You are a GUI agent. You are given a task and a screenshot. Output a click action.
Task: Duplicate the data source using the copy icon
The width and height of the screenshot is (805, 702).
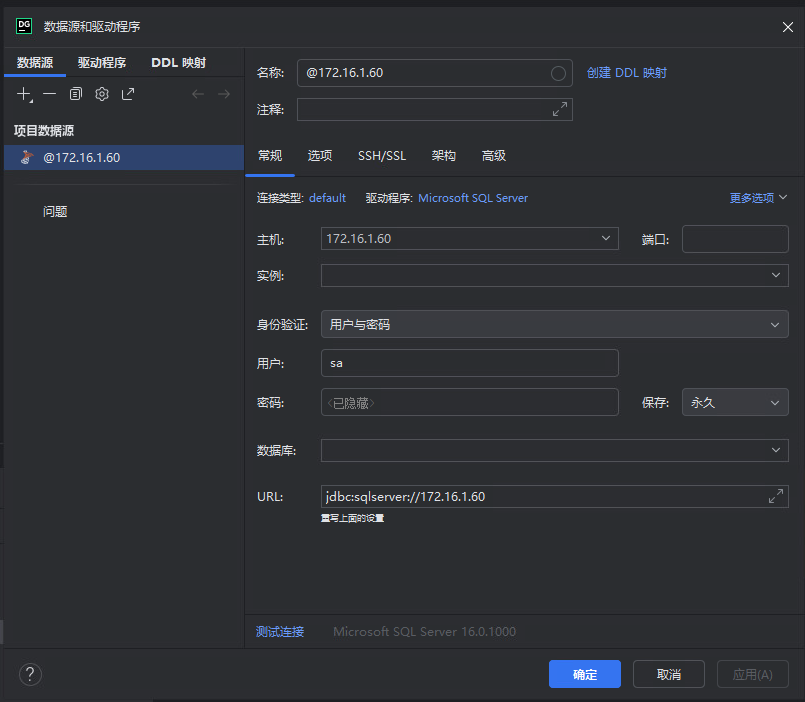(75, 94)
